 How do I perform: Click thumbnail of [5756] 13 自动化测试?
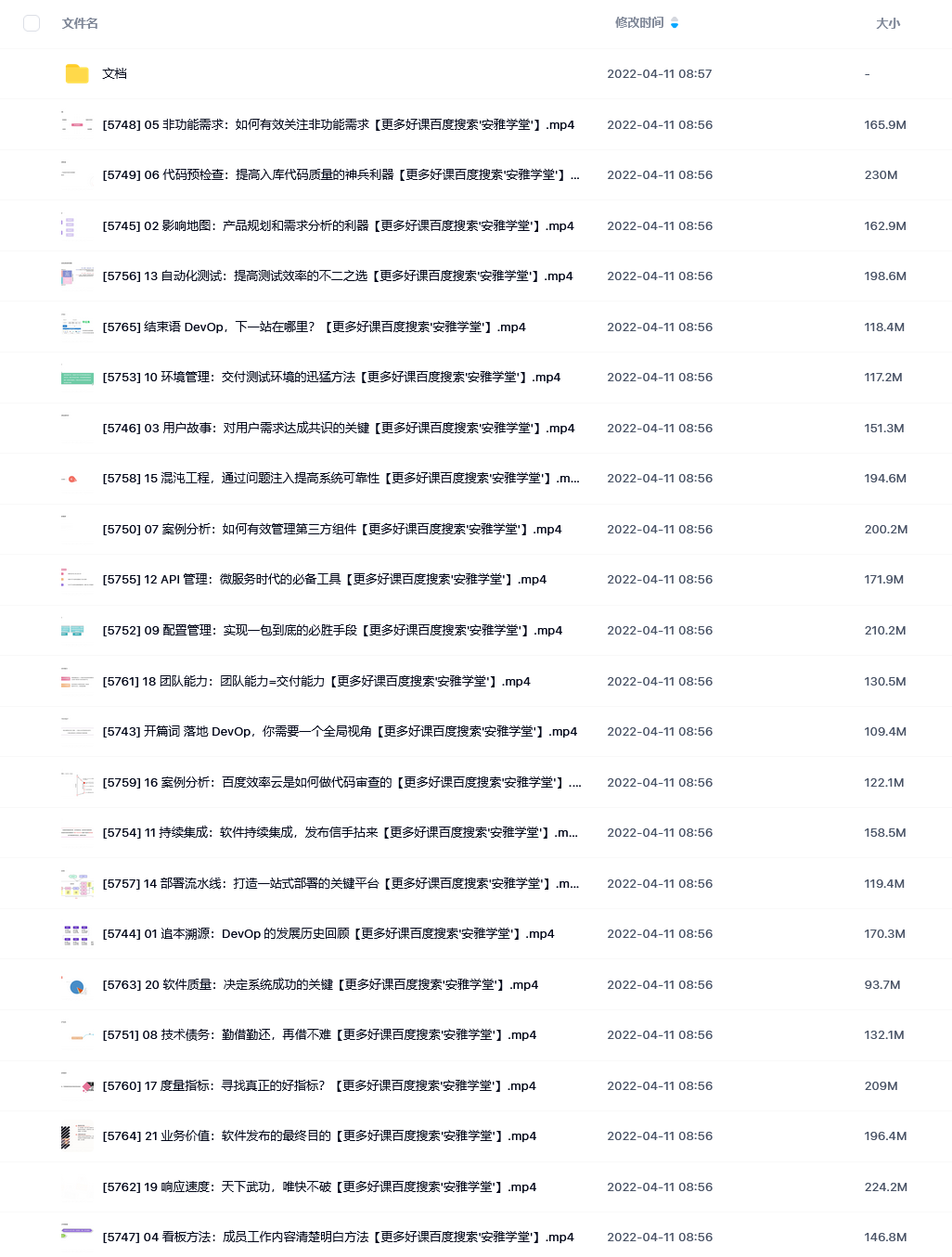(x=77, y=276)
